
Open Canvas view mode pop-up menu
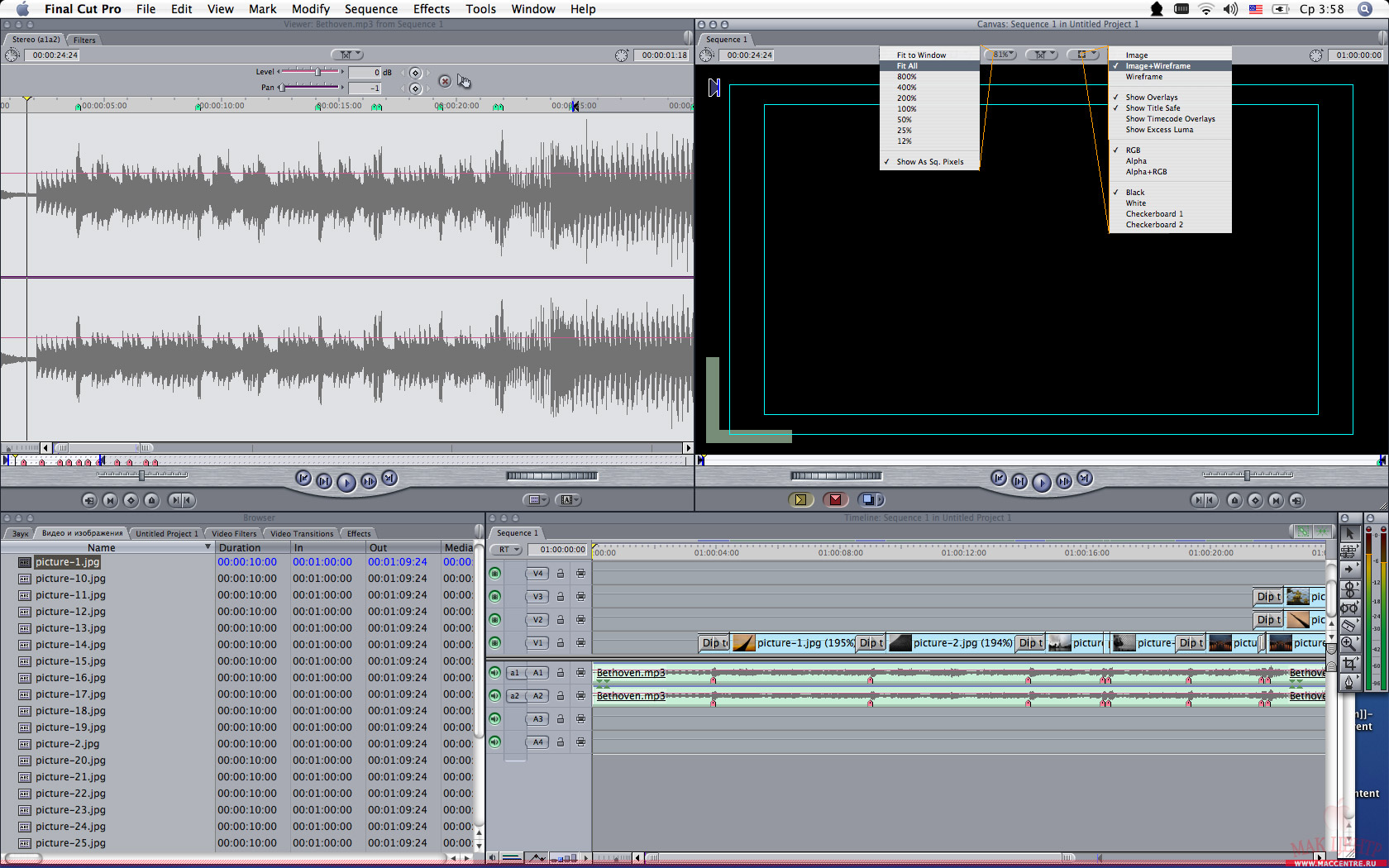(1083, 55)
